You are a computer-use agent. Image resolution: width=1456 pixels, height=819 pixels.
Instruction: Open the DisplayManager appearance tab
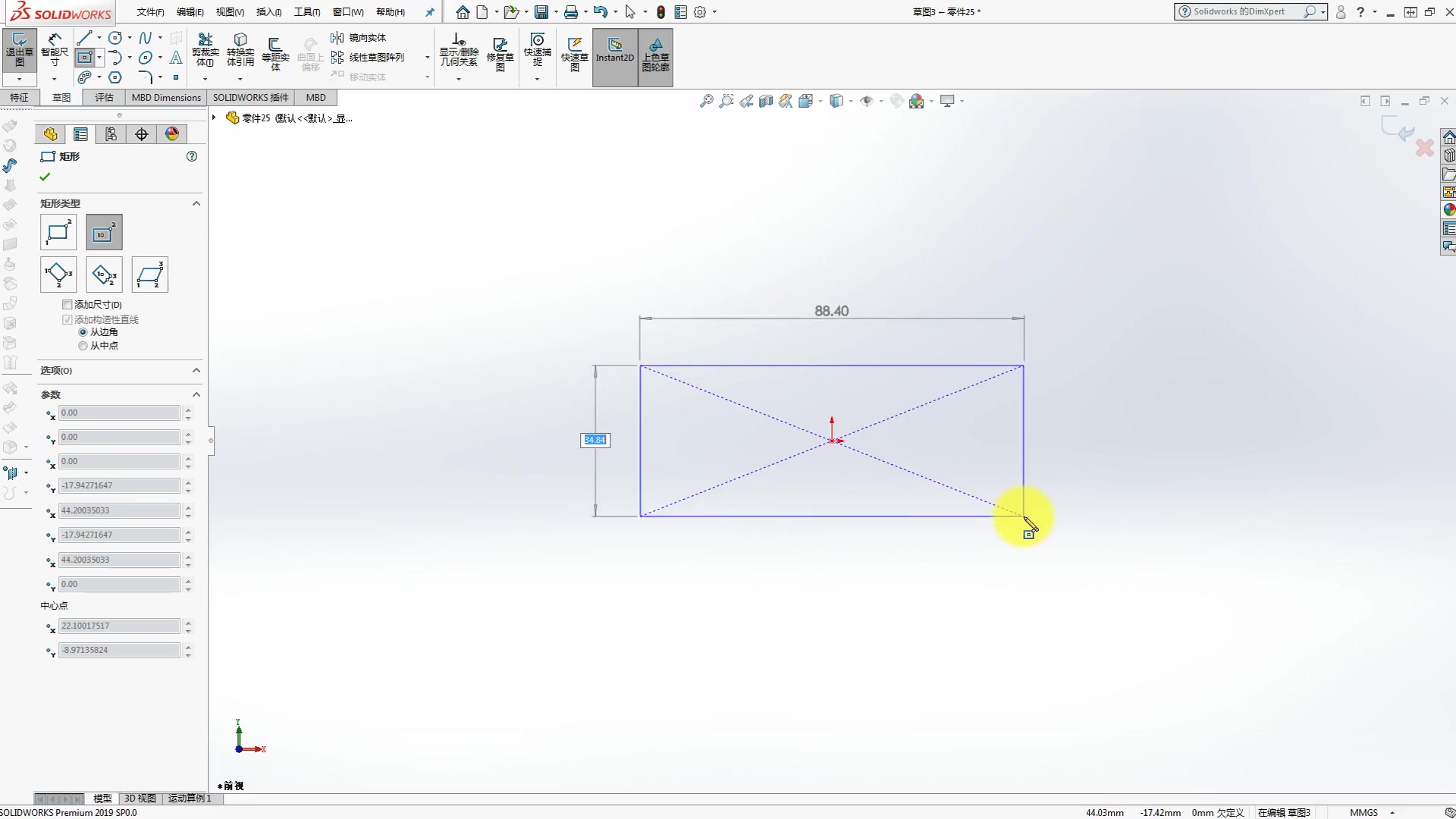pos(172,134)
